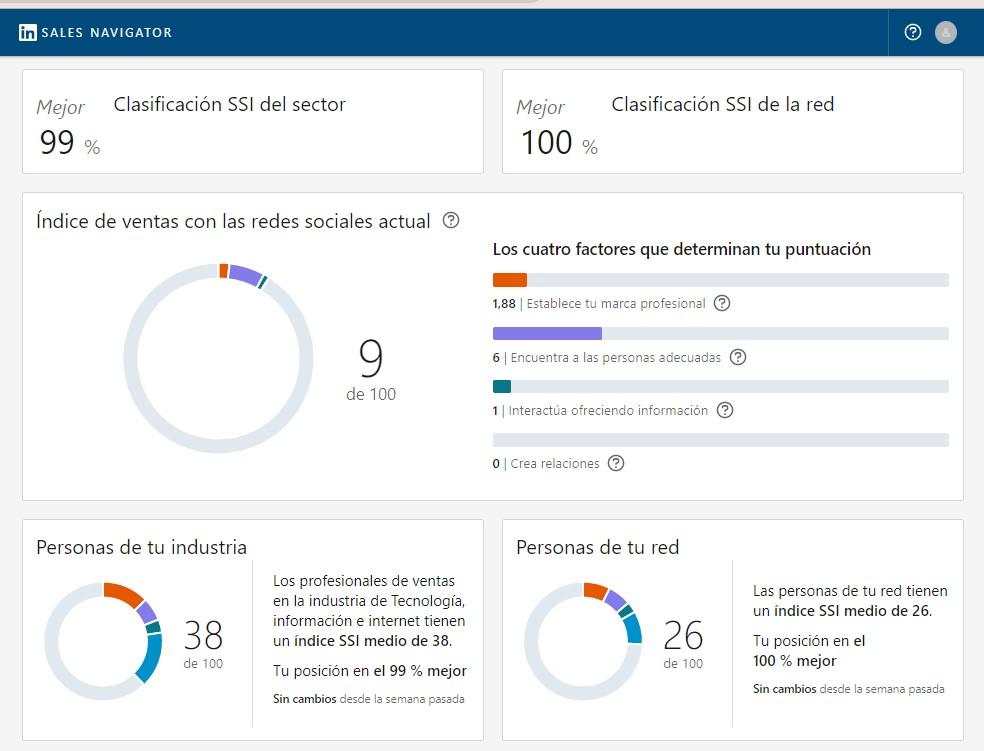Click the score 9 de 100
This screenshot has width=984, height=751.
pyautogui.click(x=371, y=370)
